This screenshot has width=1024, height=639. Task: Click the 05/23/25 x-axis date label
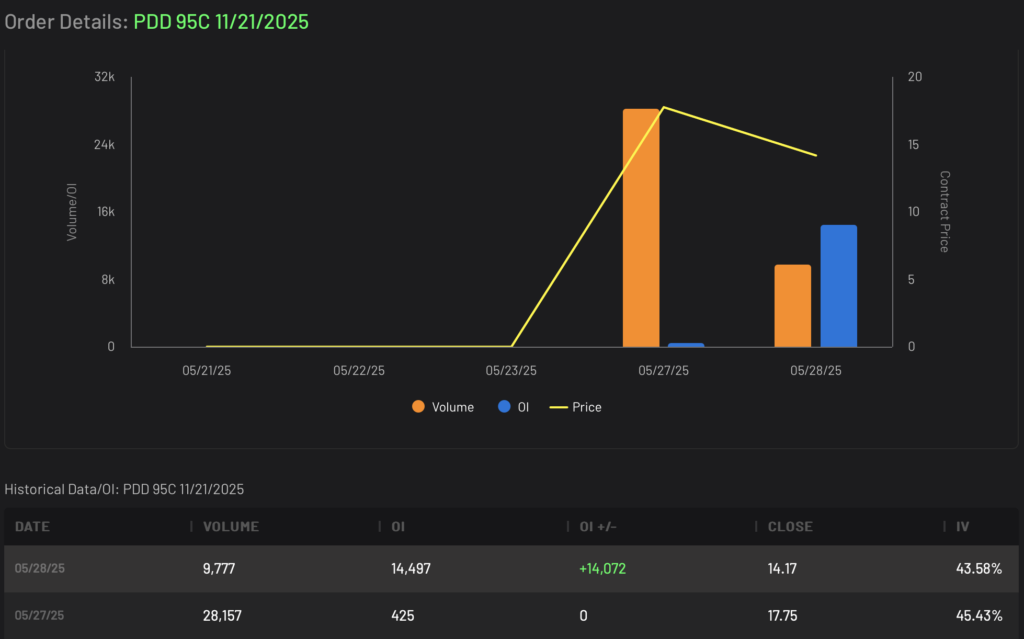511,370
